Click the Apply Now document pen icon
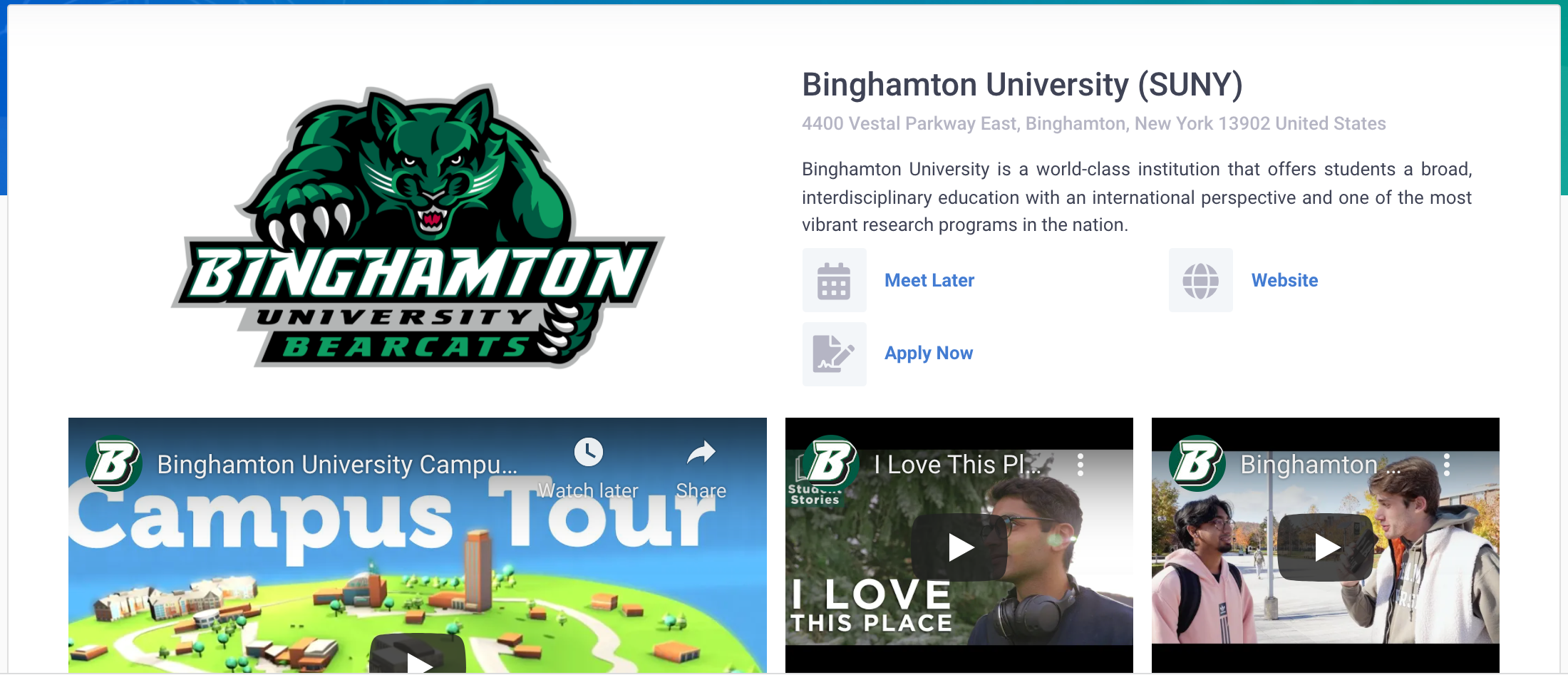The image size is (1568, 680). (x=834, y=354)
